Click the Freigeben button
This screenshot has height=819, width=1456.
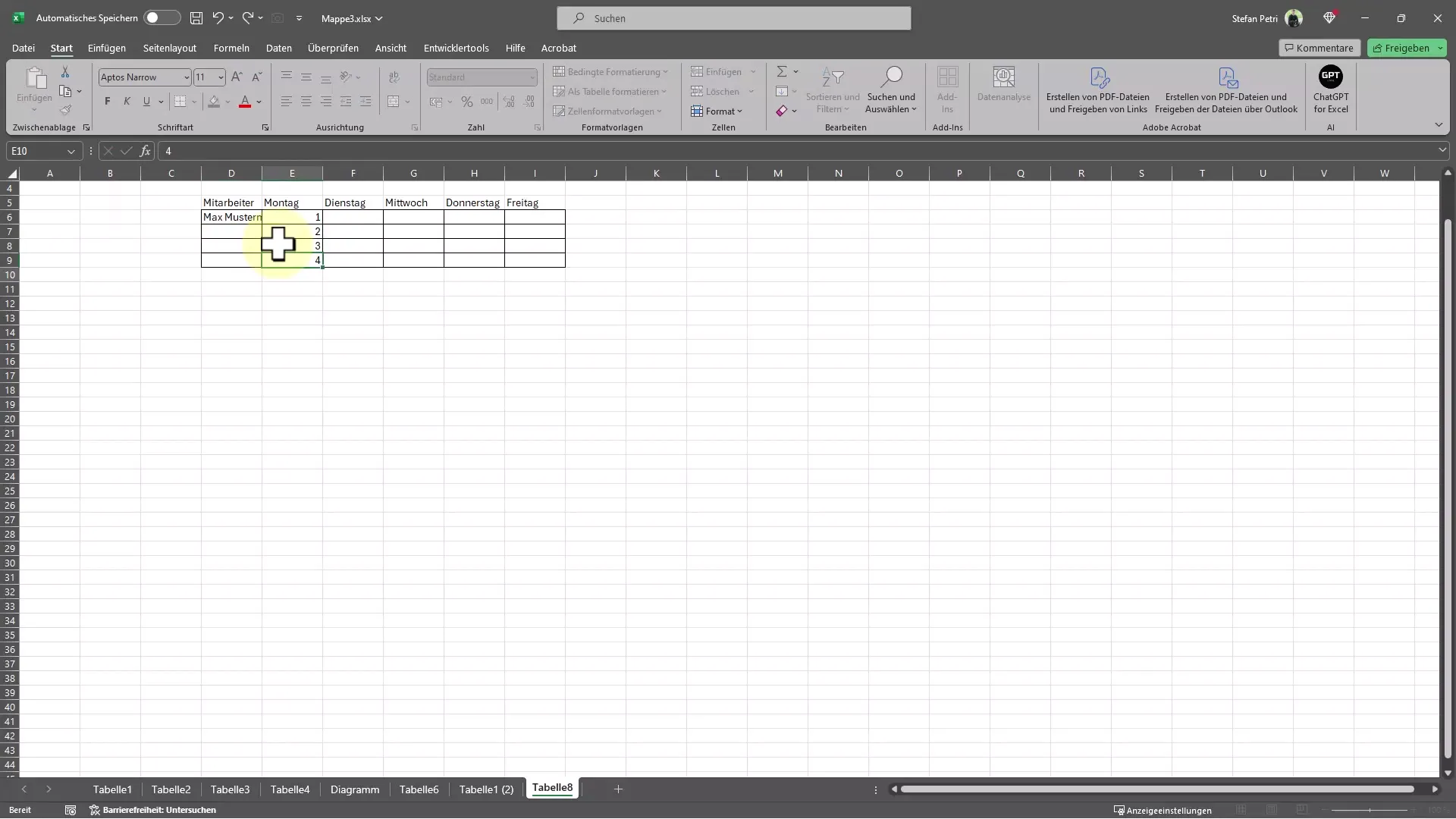click(1407, 47)
